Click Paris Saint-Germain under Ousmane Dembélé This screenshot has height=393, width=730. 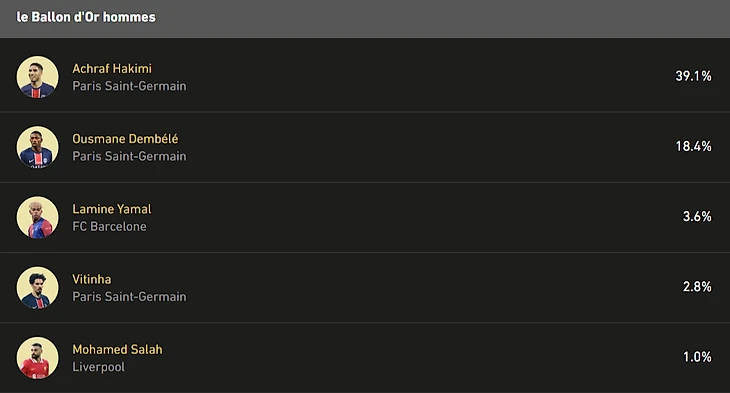129,156
